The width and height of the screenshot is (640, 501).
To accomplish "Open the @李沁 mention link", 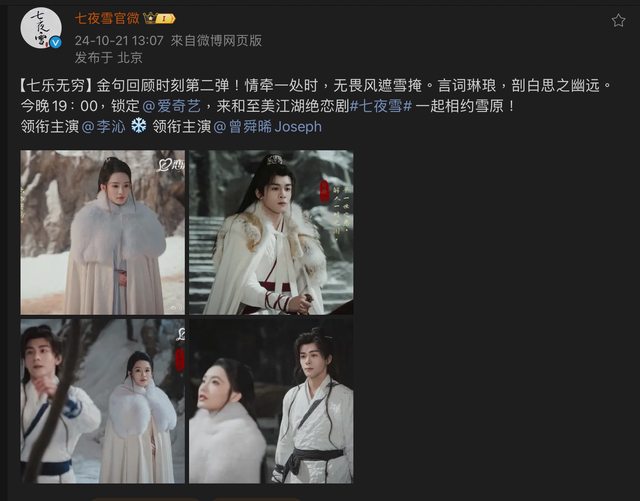I will coord(103,127).
